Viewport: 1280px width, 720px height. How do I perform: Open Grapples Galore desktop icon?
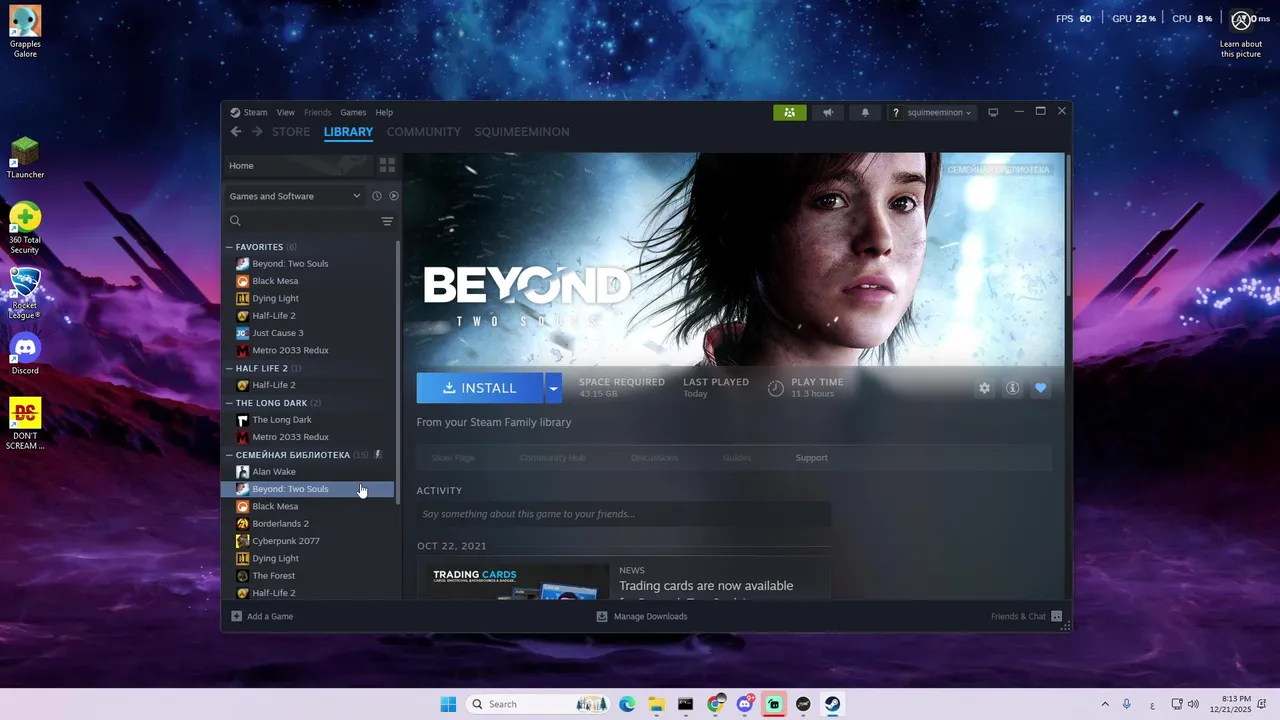(x=25, y=31)
